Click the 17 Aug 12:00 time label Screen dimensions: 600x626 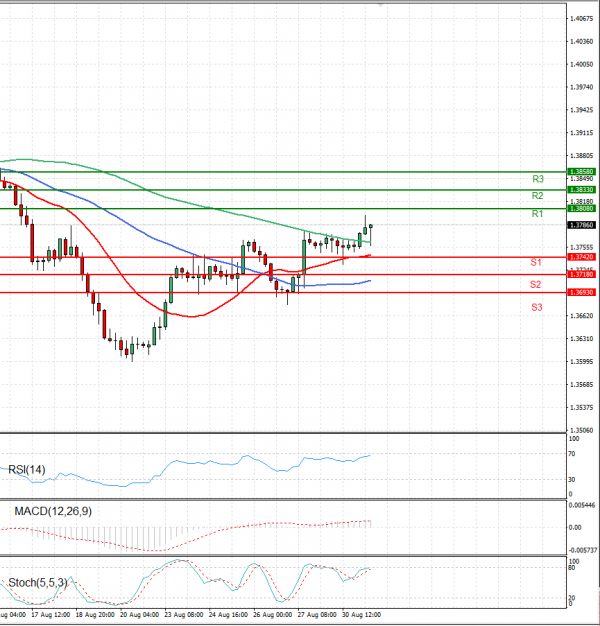(x=51, y=614)
